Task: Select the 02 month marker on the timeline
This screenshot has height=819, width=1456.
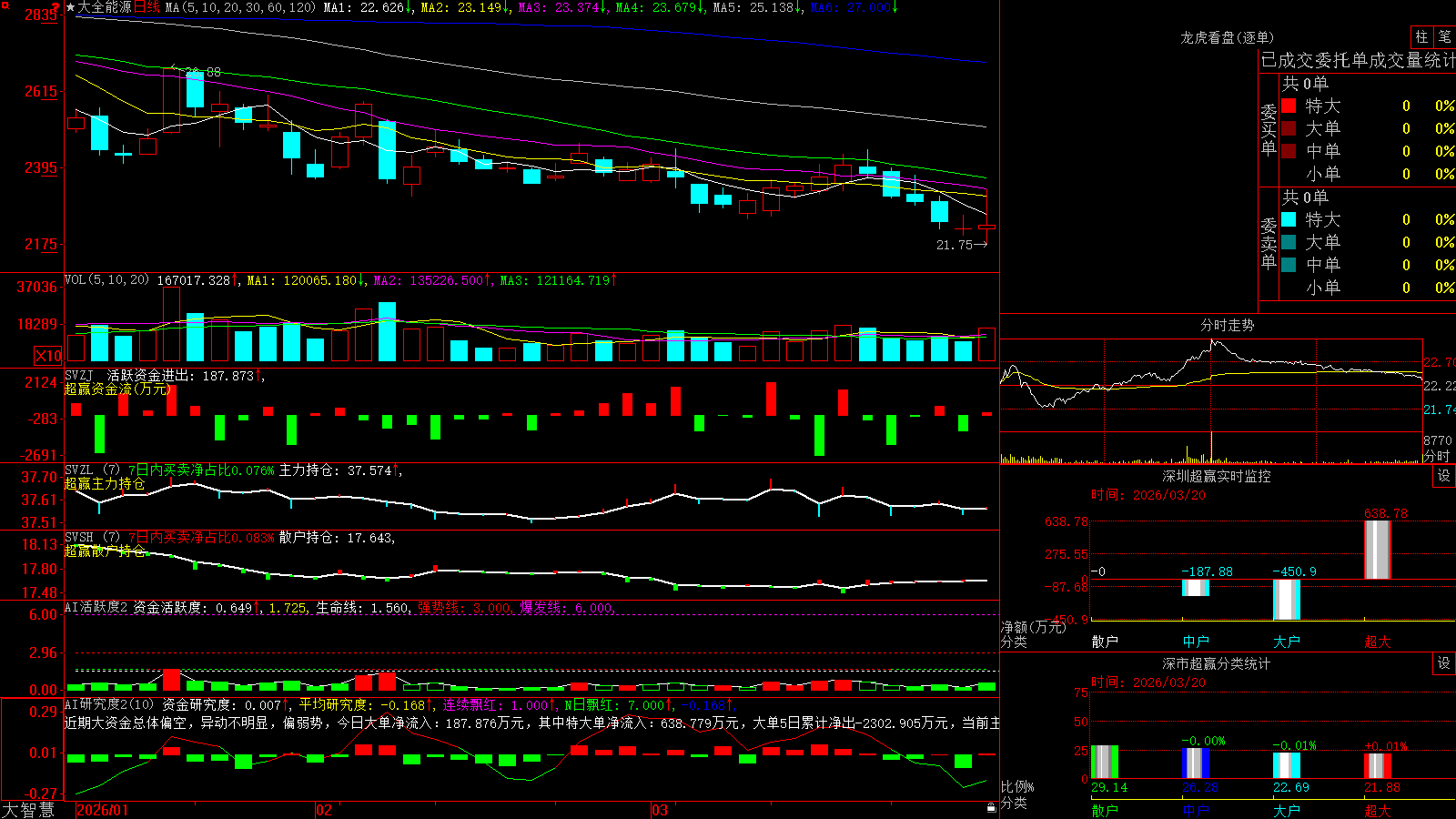Action: (324, 810)
